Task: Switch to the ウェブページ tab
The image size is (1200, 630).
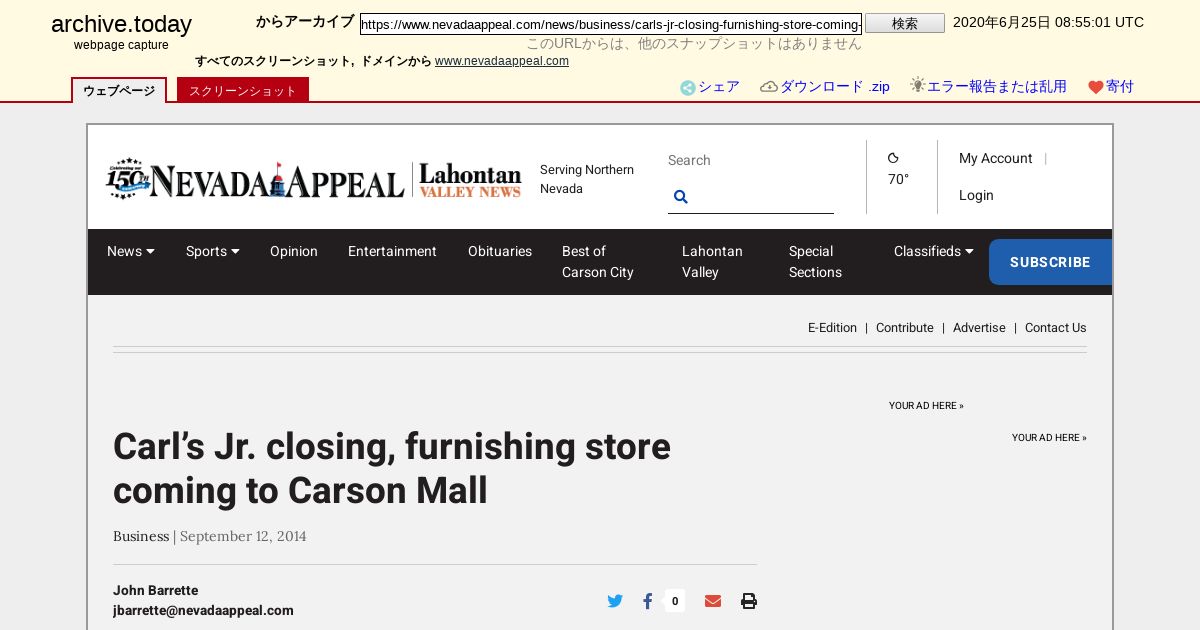Action: click(119, 90)
